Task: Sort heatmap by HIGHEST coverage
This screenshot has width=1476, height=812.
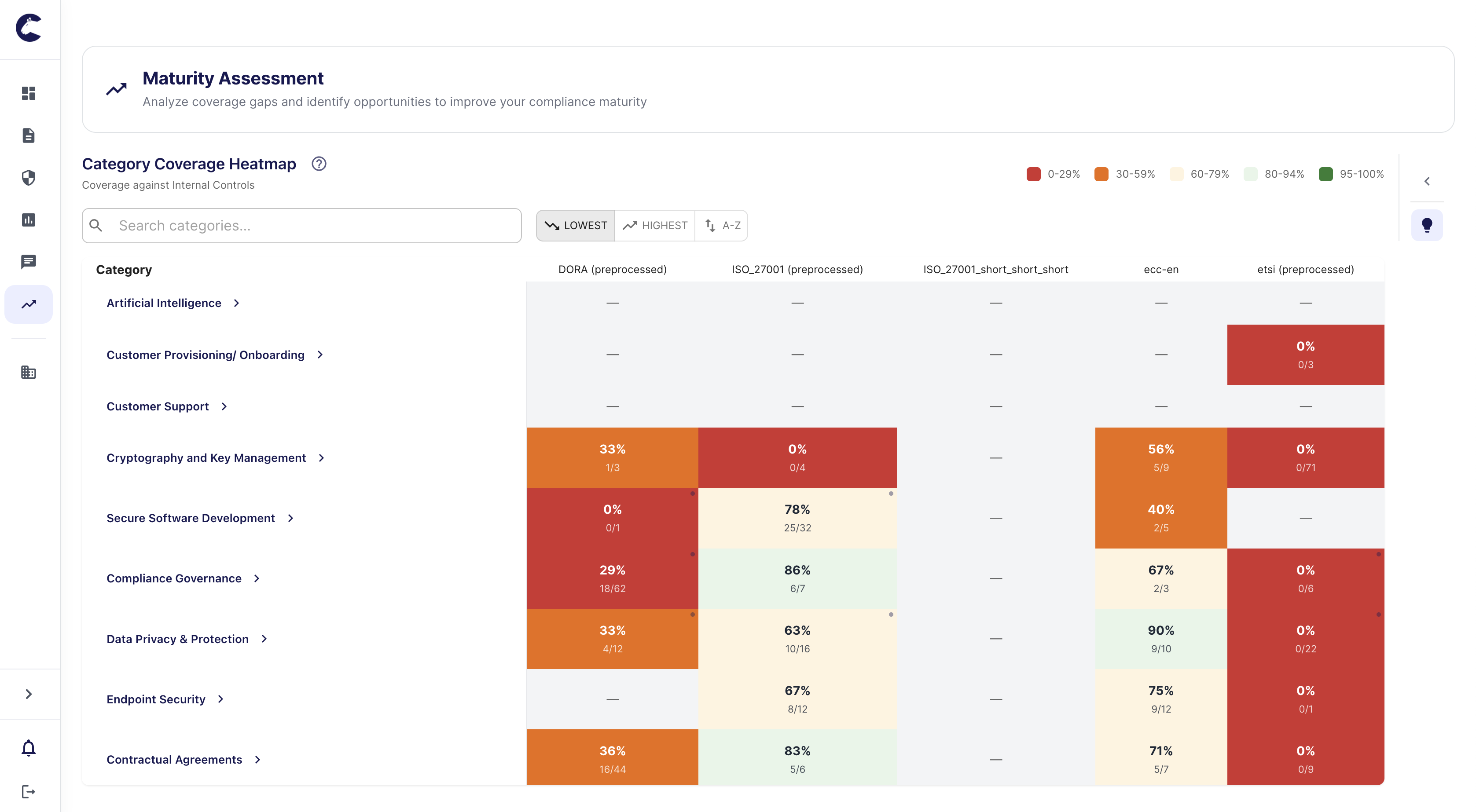Action: (655, 226)
